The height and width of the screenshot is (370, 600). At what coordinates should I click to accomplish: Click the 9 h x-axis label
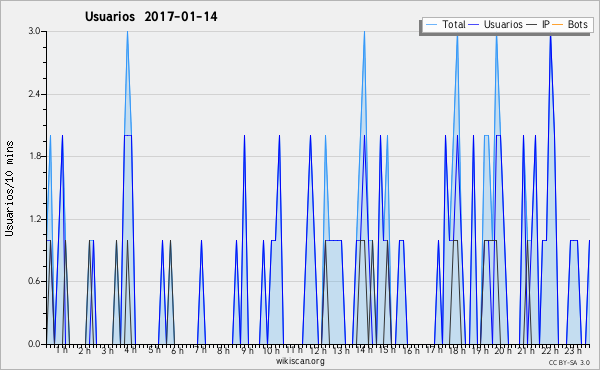coord(247,350)
